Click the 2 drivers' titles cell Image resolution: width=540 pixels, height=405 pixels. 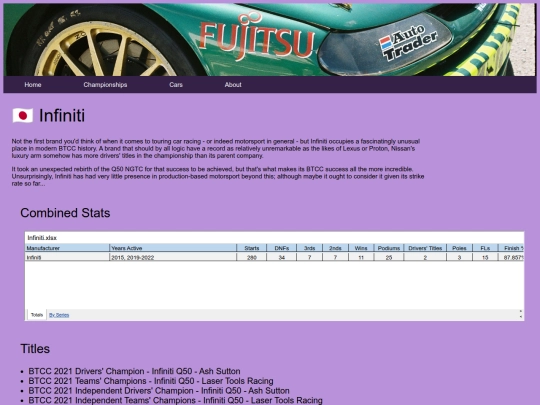(425, 257)
